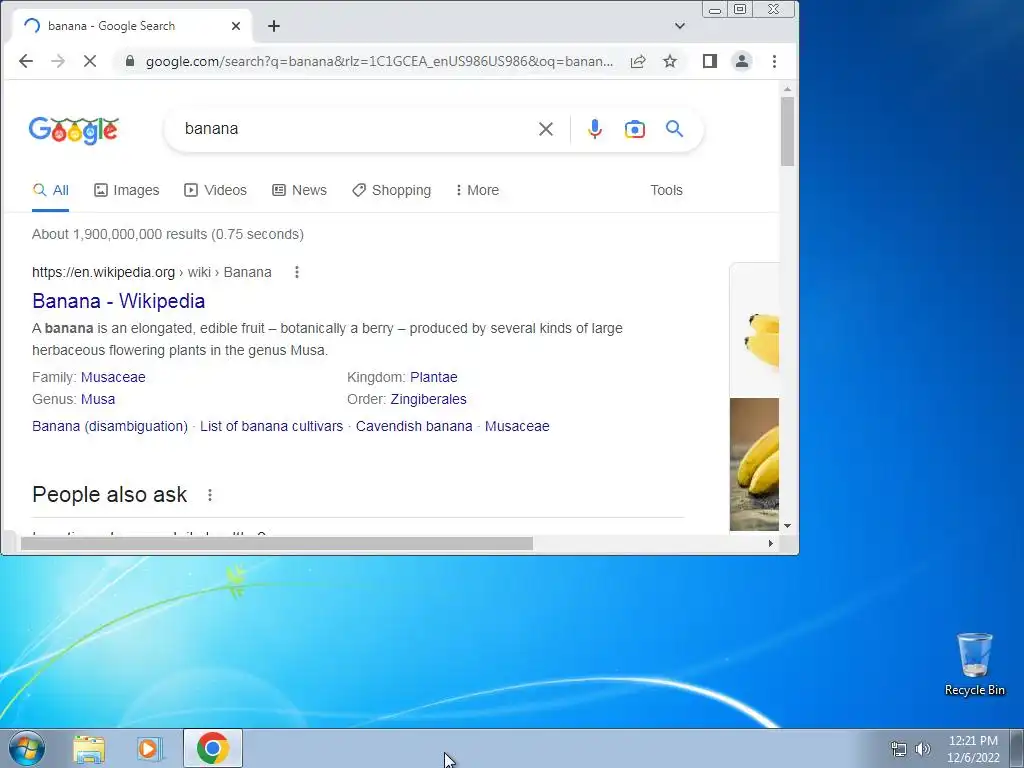This screenshot has height=768, width=1024.
Task: Switch to the Shopping tab
Action: click(391, 190)
